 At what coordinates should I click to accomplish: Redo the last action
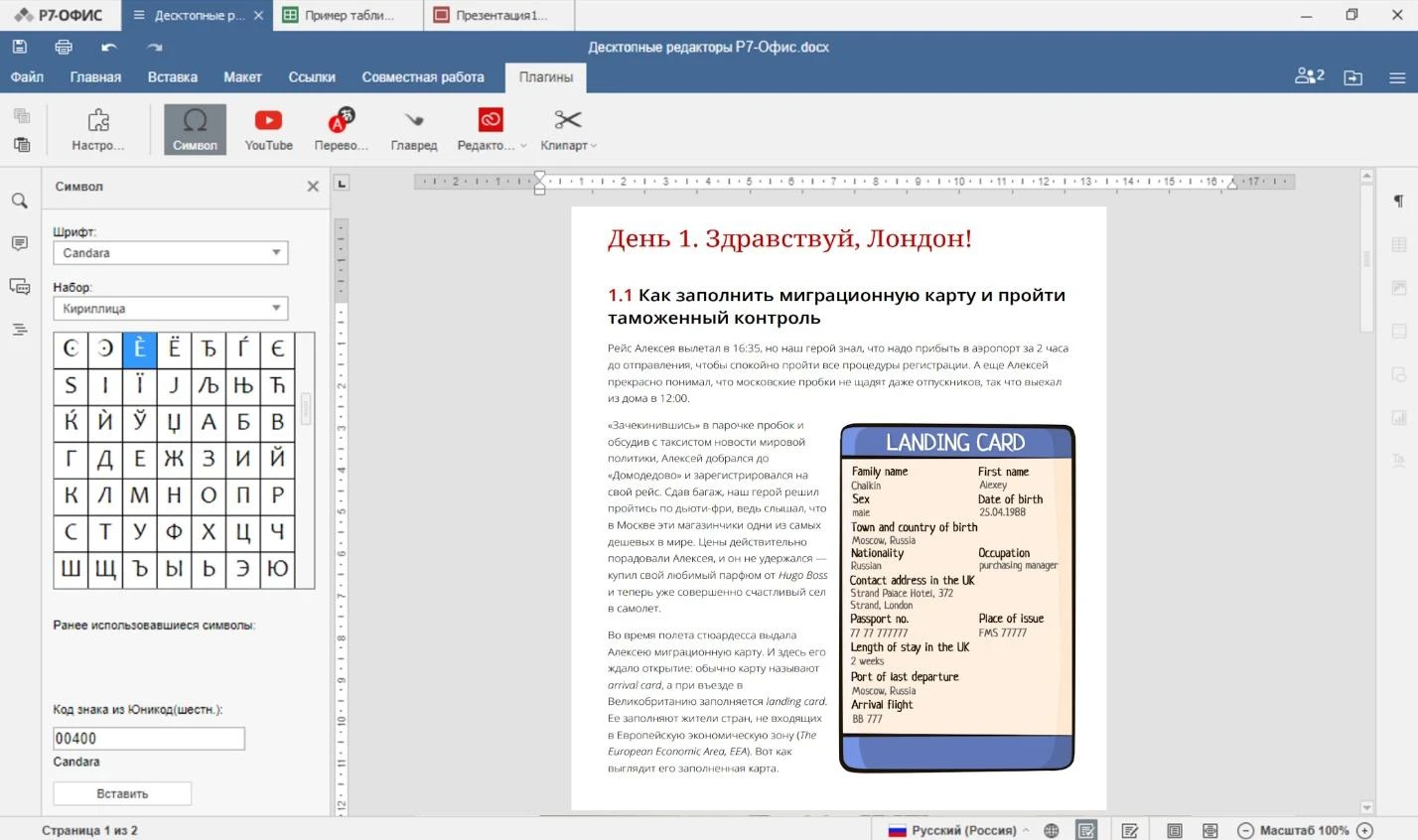click(x=154, y=47)
